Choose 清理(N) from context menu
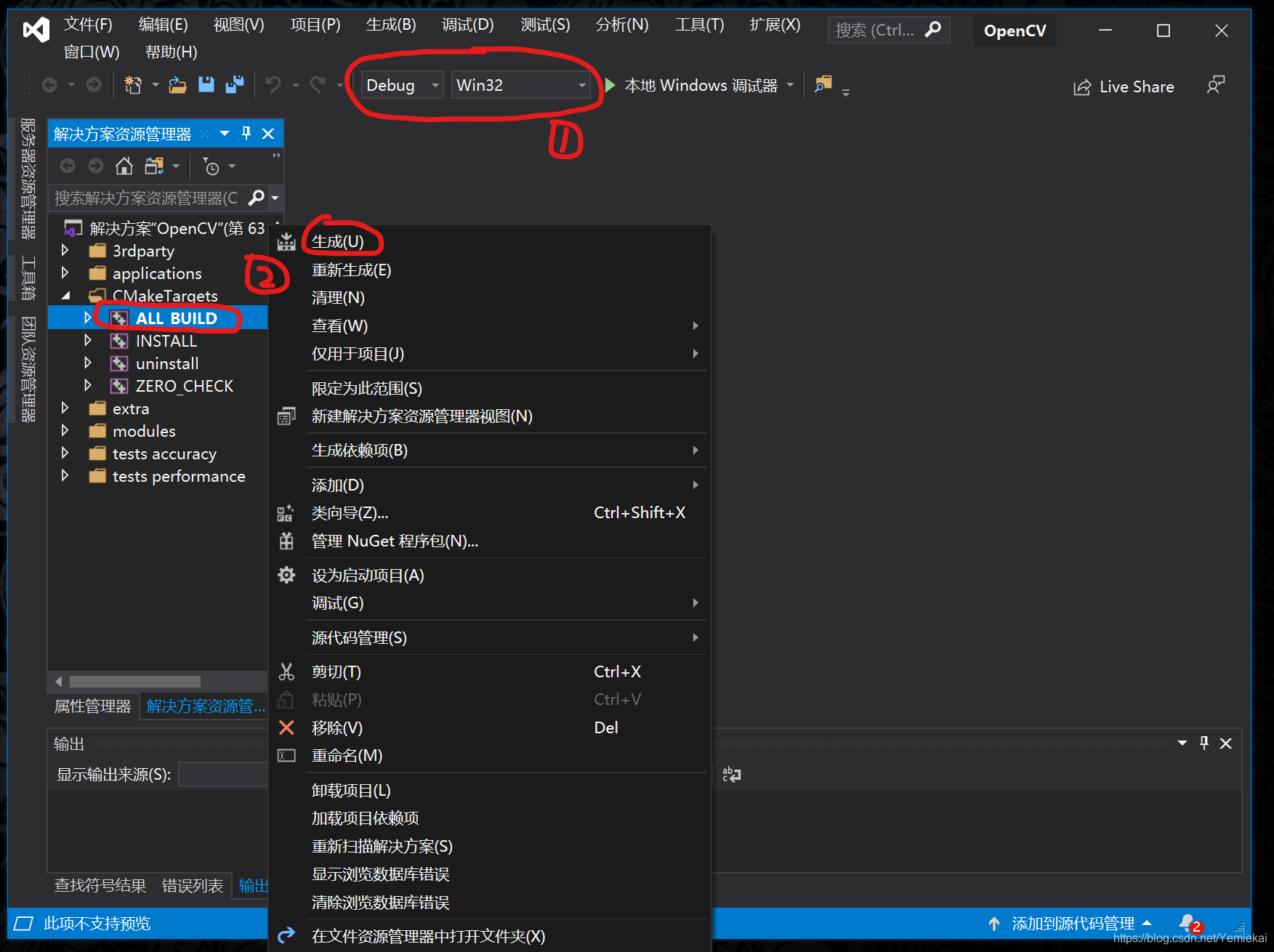The image size is (1274, 952). pos(491,297)
